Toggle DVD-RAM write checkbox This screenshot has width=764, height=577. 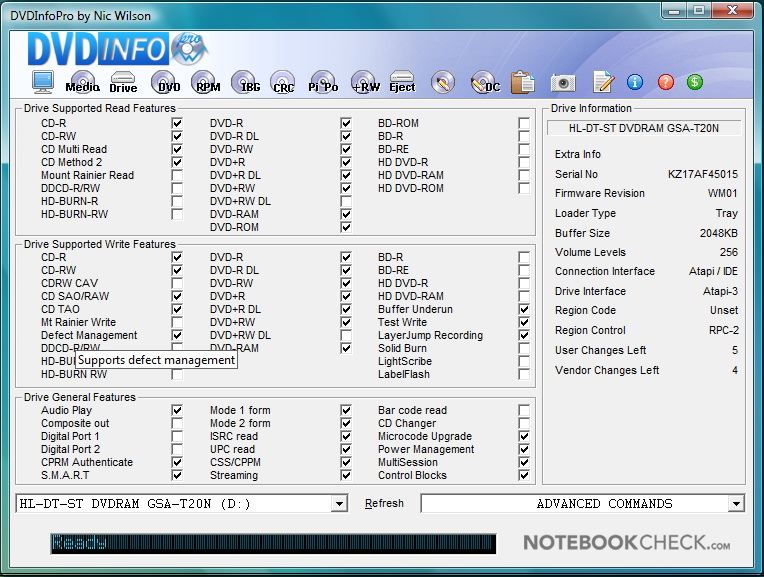point(346,348)
